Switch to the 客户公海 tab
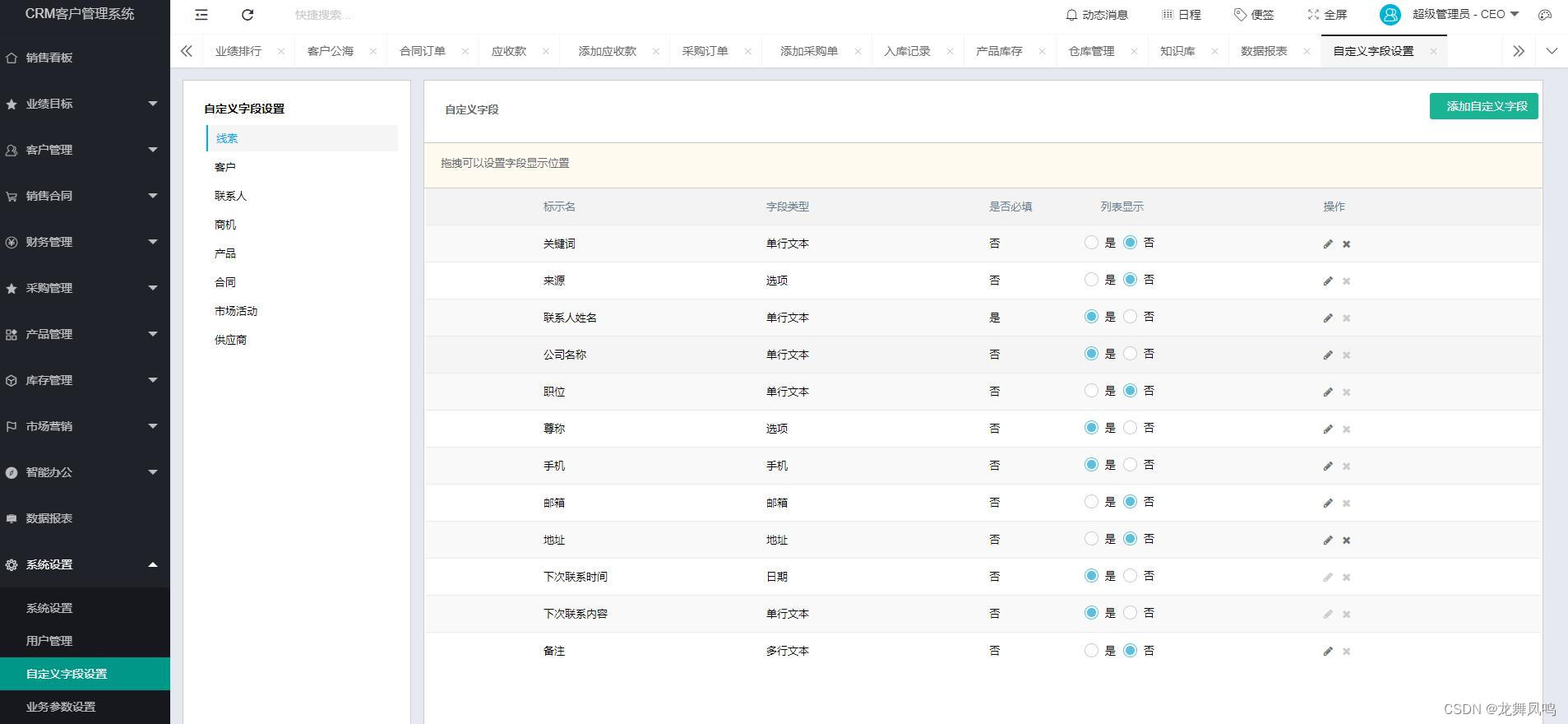The image size is (1568, 724). (331, 51)
